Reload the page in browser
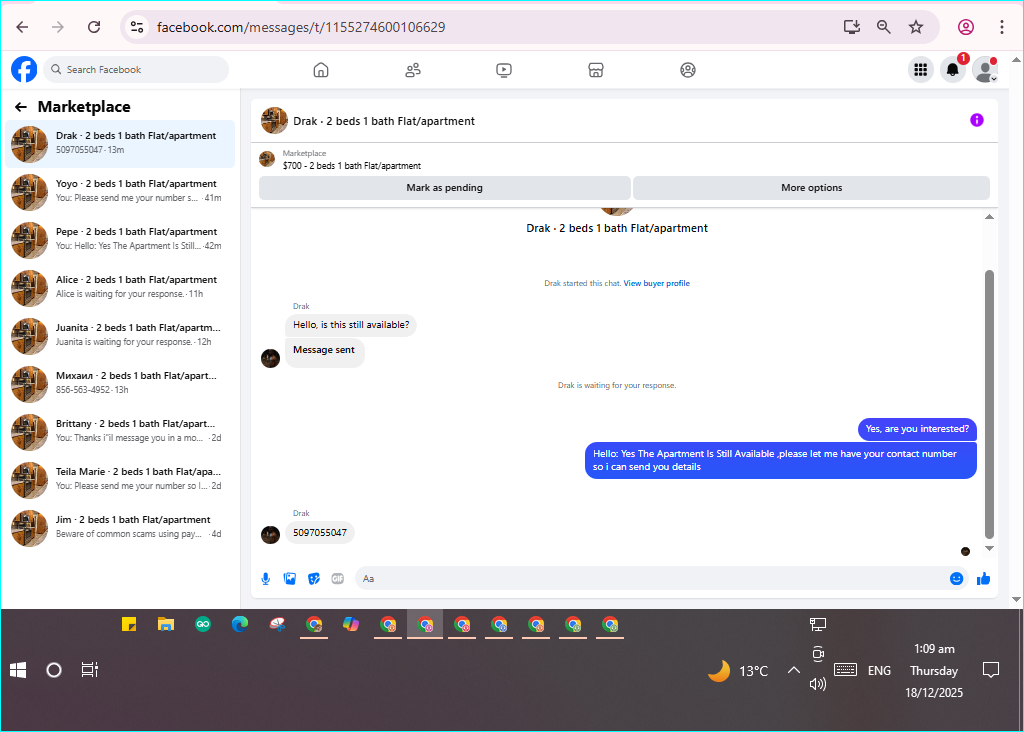 [x=94, y=27]
